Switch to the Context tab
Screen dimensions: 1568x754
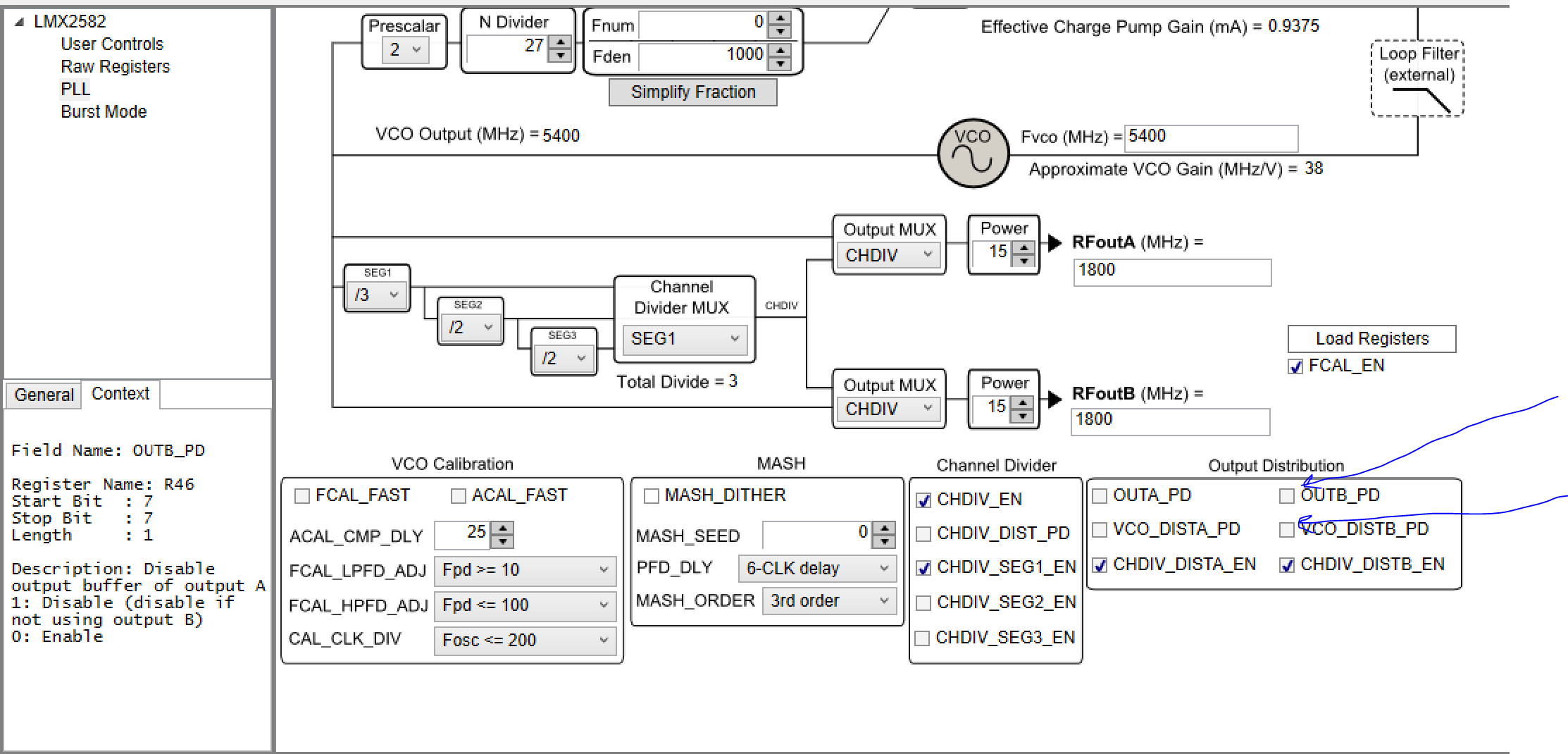[120, 394]
